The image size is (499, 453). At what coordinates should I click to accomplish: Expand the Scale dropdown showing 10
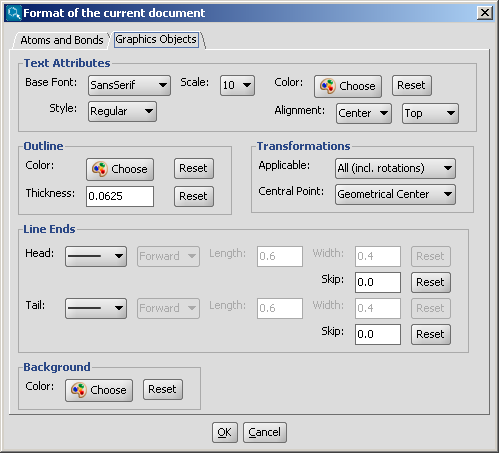[237, 85]
